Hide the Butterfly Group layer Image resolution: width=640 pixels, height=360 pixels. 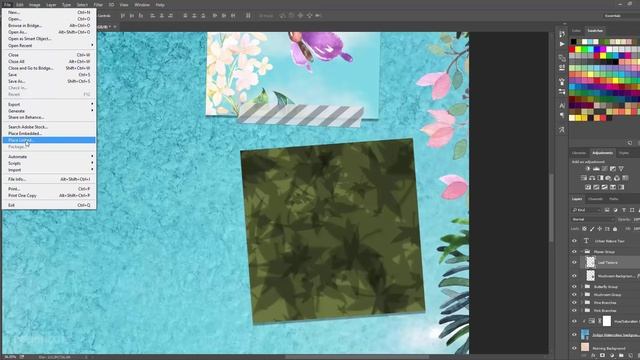click(574, 287)
